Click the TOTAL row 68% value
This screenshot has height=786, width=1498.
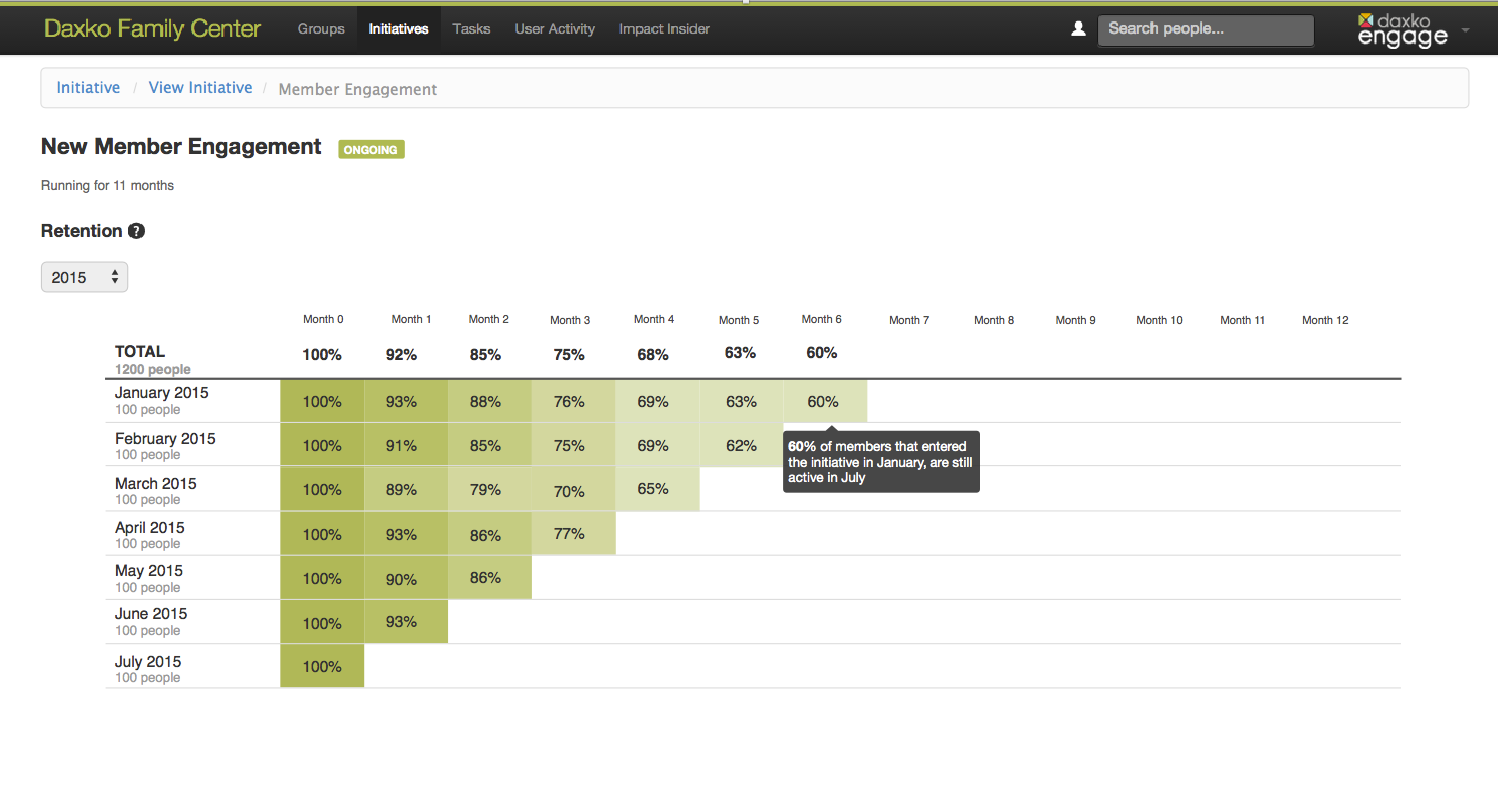click(653, 354)
